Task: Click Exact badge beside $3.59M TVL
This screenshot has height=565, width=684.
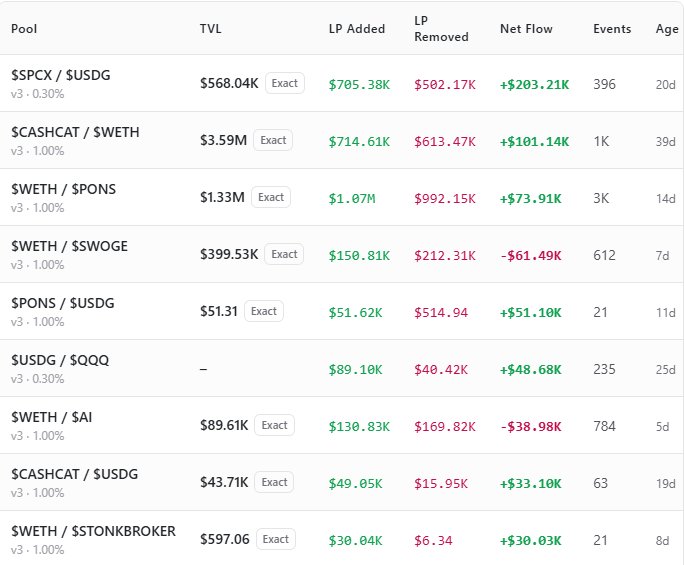Action: [x=273, y=140]
